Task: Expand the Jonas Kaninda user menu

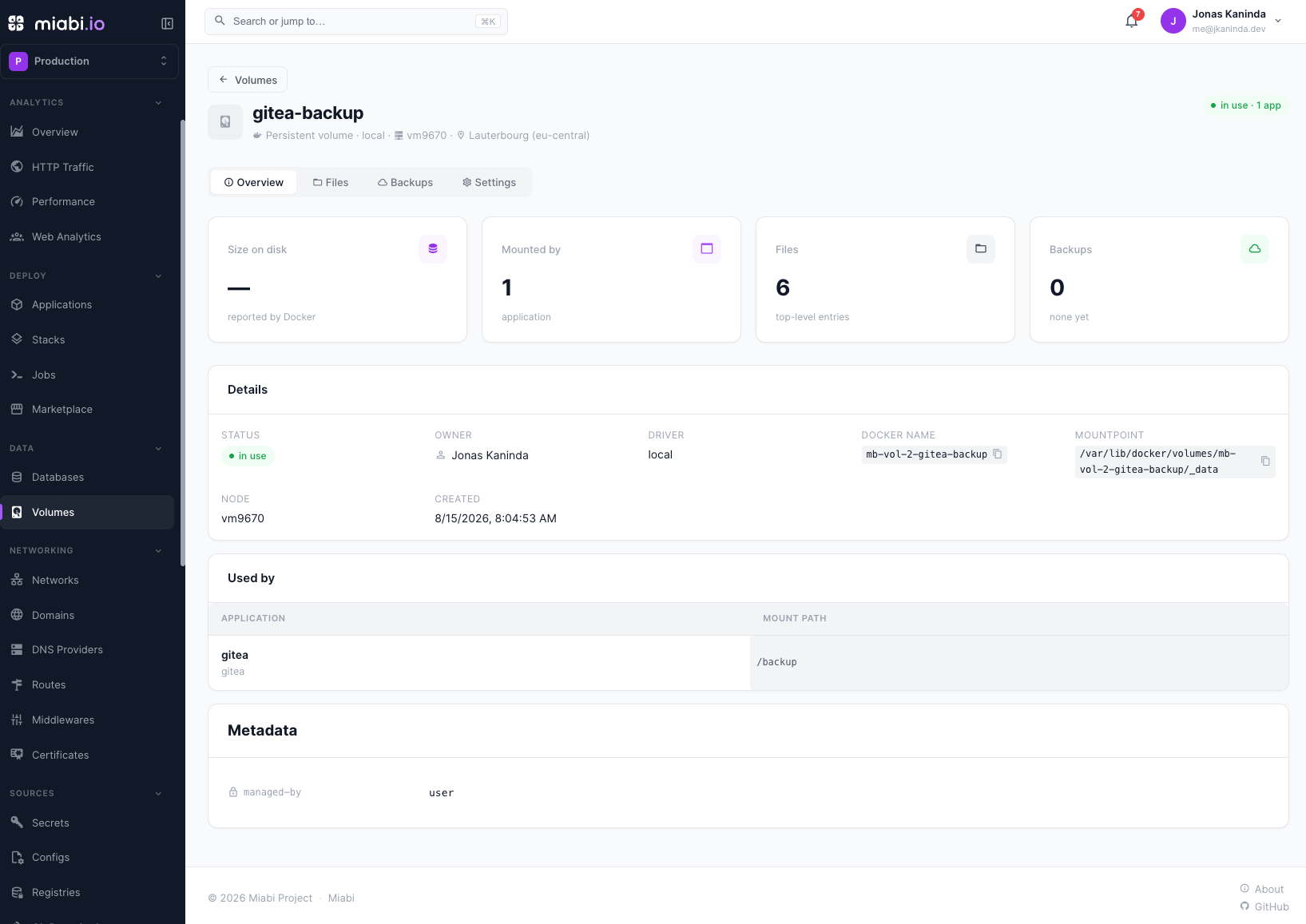Action: coord(1278,21)
